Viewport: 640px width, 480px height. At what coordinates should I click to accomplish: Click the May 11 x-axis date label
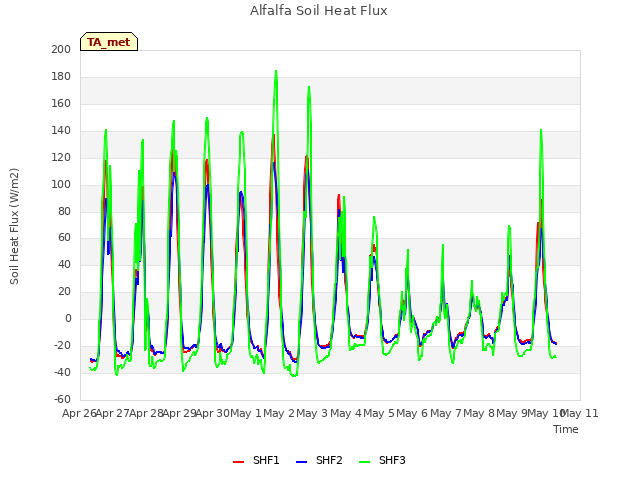(580, 413)
